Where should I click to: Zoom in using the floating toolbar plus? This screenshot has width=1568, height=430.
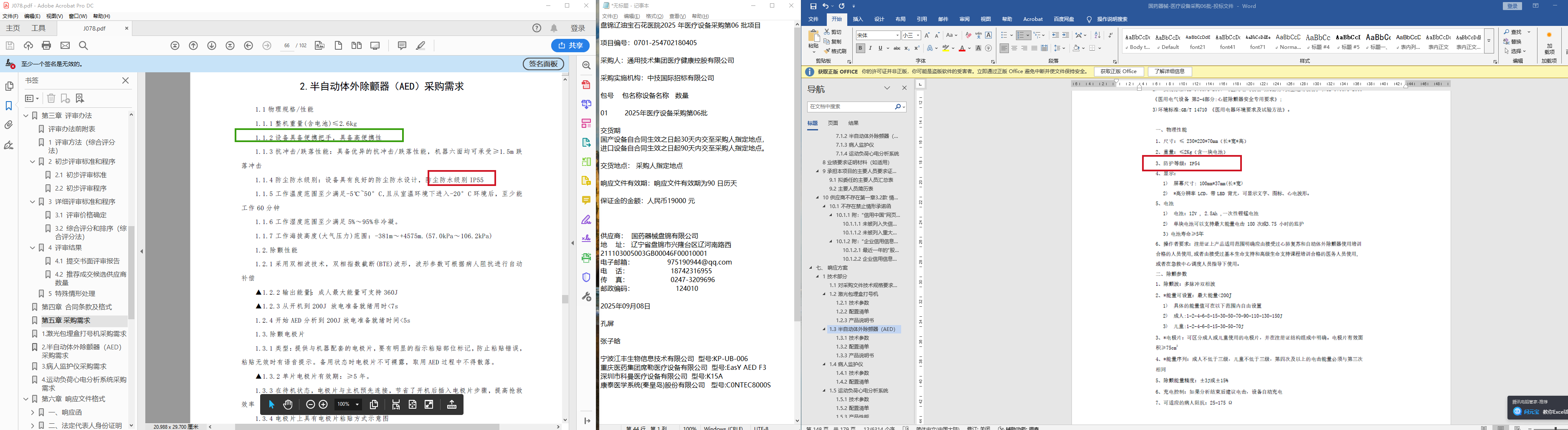323,405
